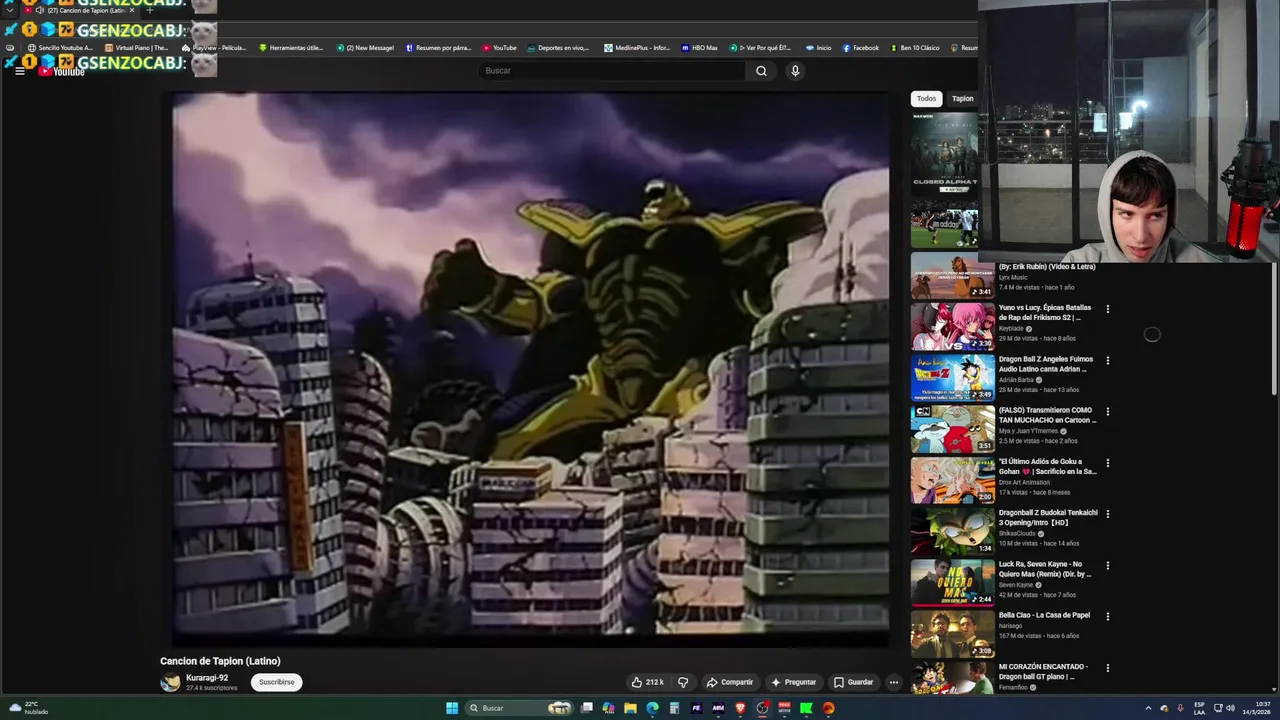Click the Drox Art Animation channel name
This screenshot has width=1280, height=720.
click(x=1025, y=482)
